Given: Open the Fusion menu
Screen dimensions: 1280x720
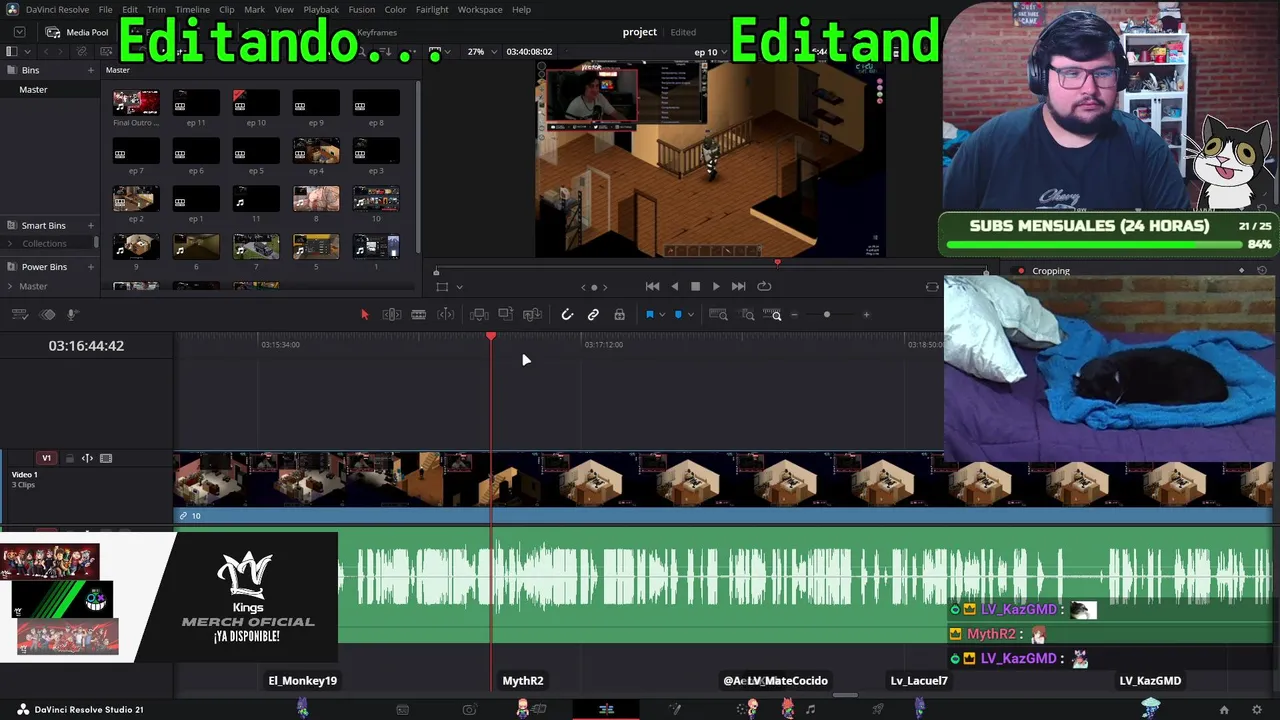Looking at the screenshot, I should click(362, 10).
